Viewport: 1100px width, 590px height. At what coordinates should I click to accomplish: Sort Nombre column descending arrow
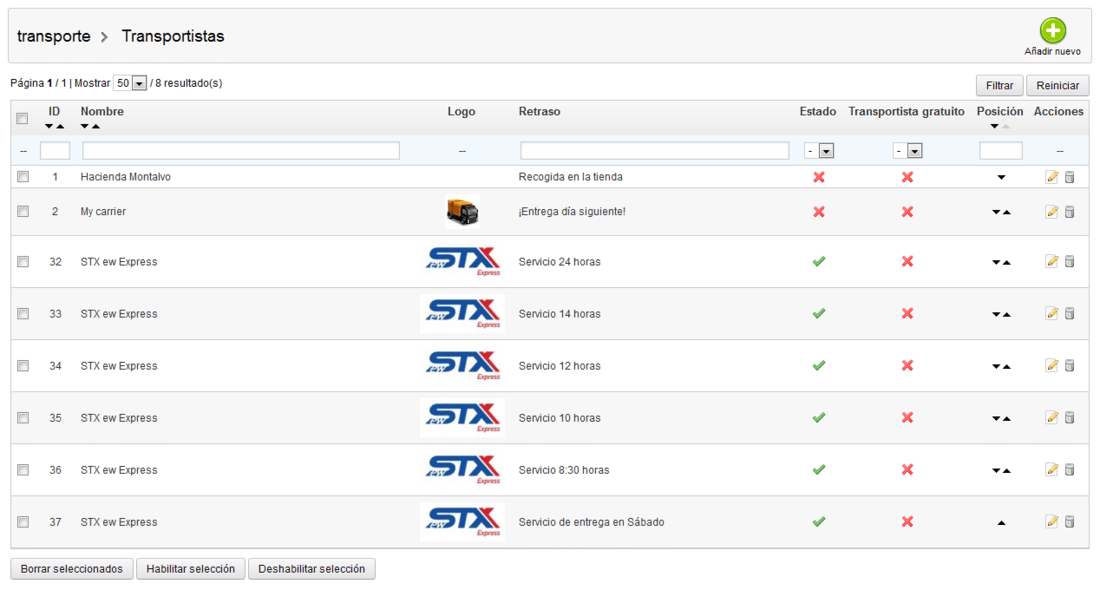pyautogui.click(x=85, y=126)
